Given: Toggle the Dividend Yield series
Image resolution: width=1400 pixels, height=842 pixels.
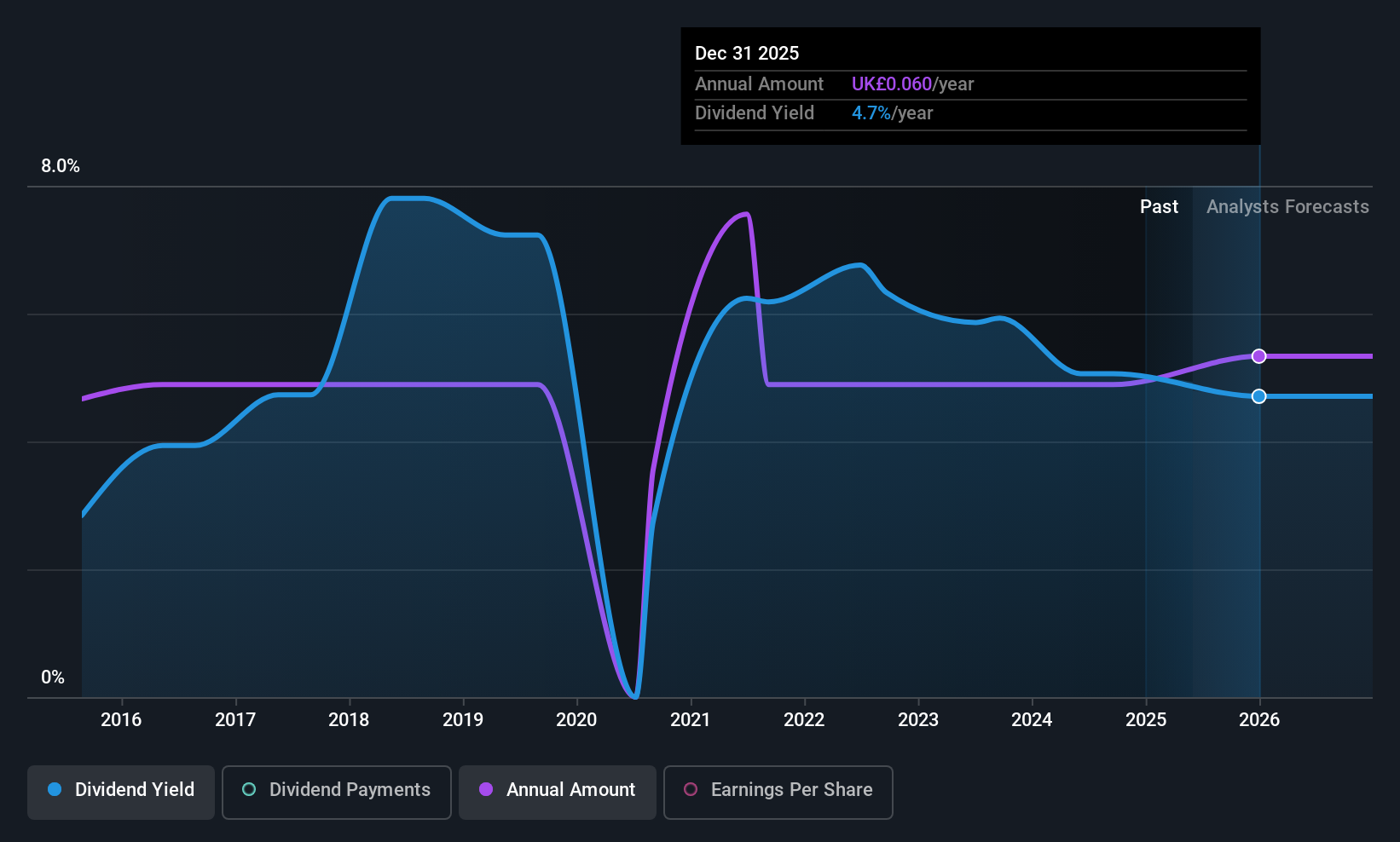Looking at the screenshot, I should [121, 793].
